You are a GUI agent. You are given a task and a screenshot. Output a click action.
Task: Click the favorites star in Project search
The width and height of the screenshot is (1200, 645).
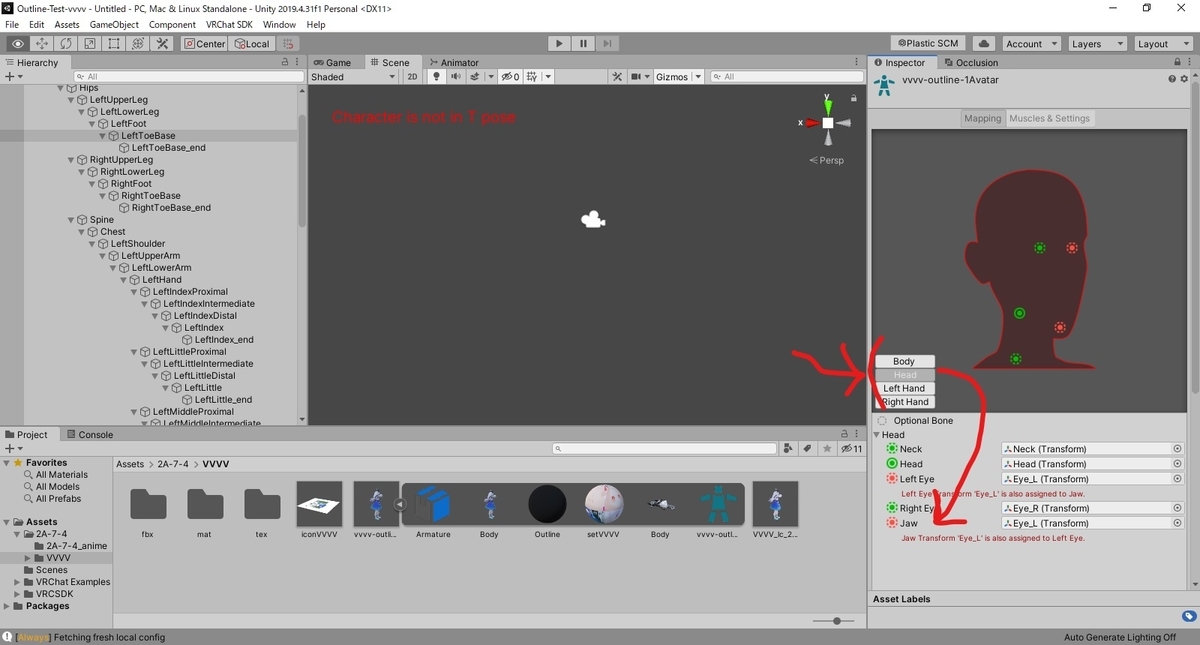pyautogui.click(x=826, y=449)
